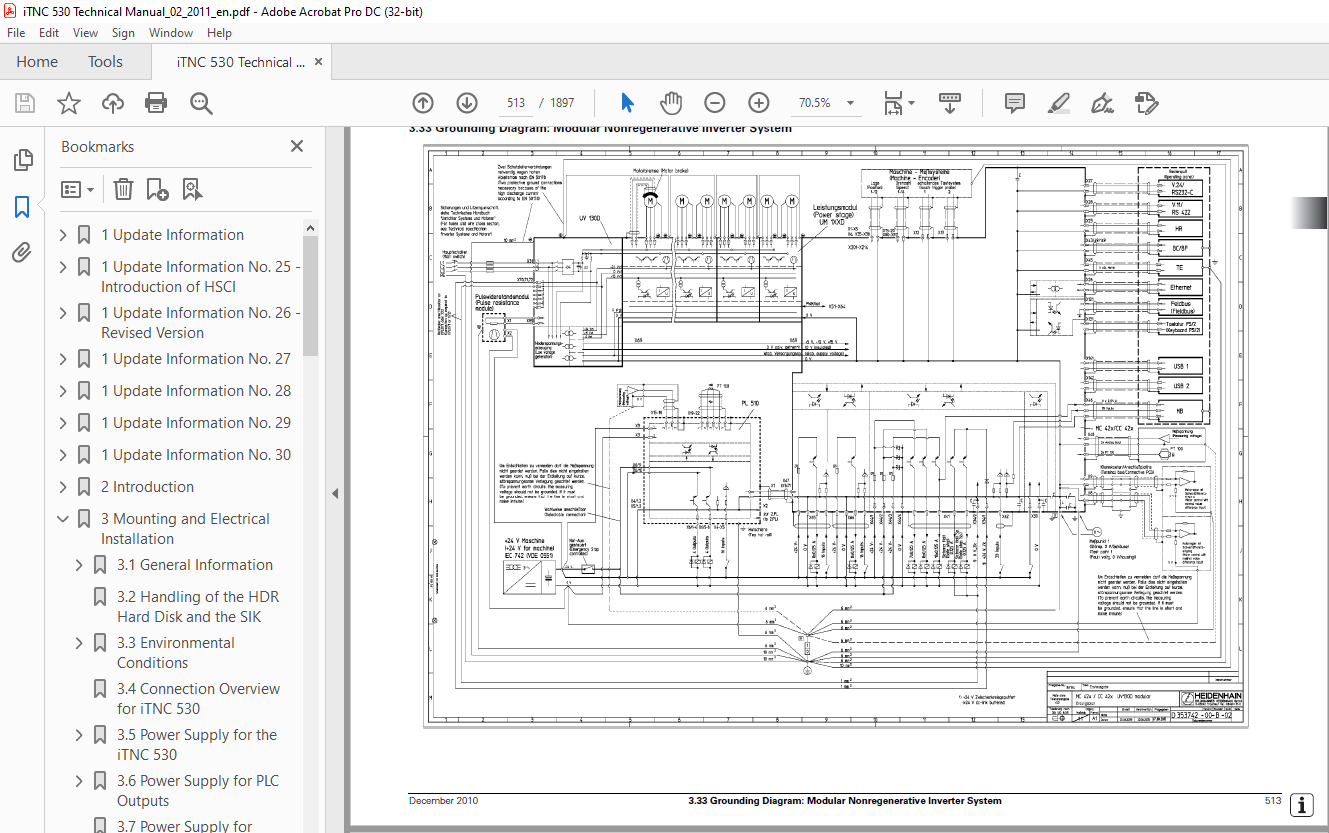The width and height of the screenshot is (1329, 833).
Task: Select the Highlight text tool
Action: pos(1059,103)
